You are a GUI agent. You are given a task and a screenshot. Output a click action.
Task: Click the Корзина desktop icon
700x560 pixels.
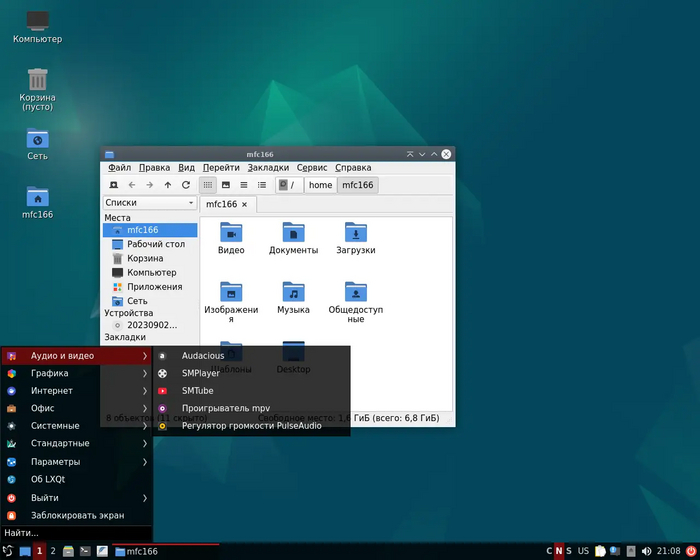coord(38,79)
